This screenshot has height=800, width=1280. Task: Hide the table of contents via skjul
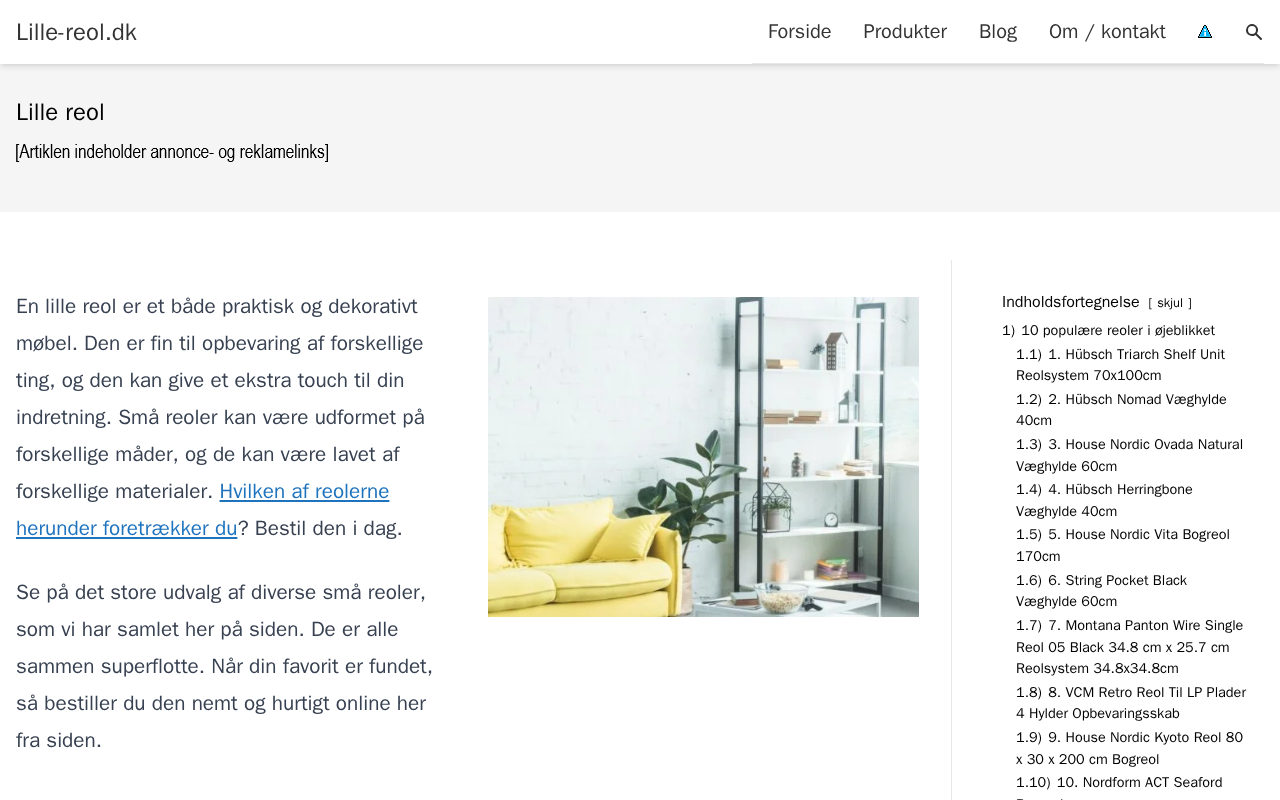tap(1170, 303)
